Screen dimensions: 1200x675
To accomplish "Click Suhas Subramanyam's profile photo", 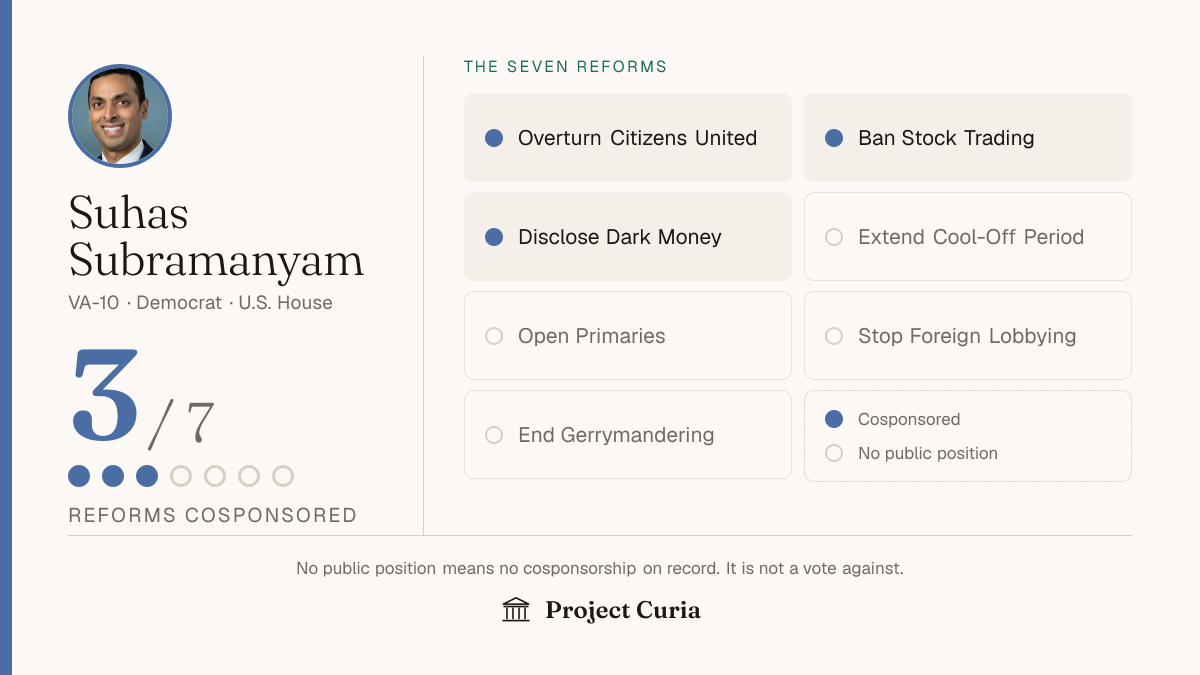I will [120, 116].
